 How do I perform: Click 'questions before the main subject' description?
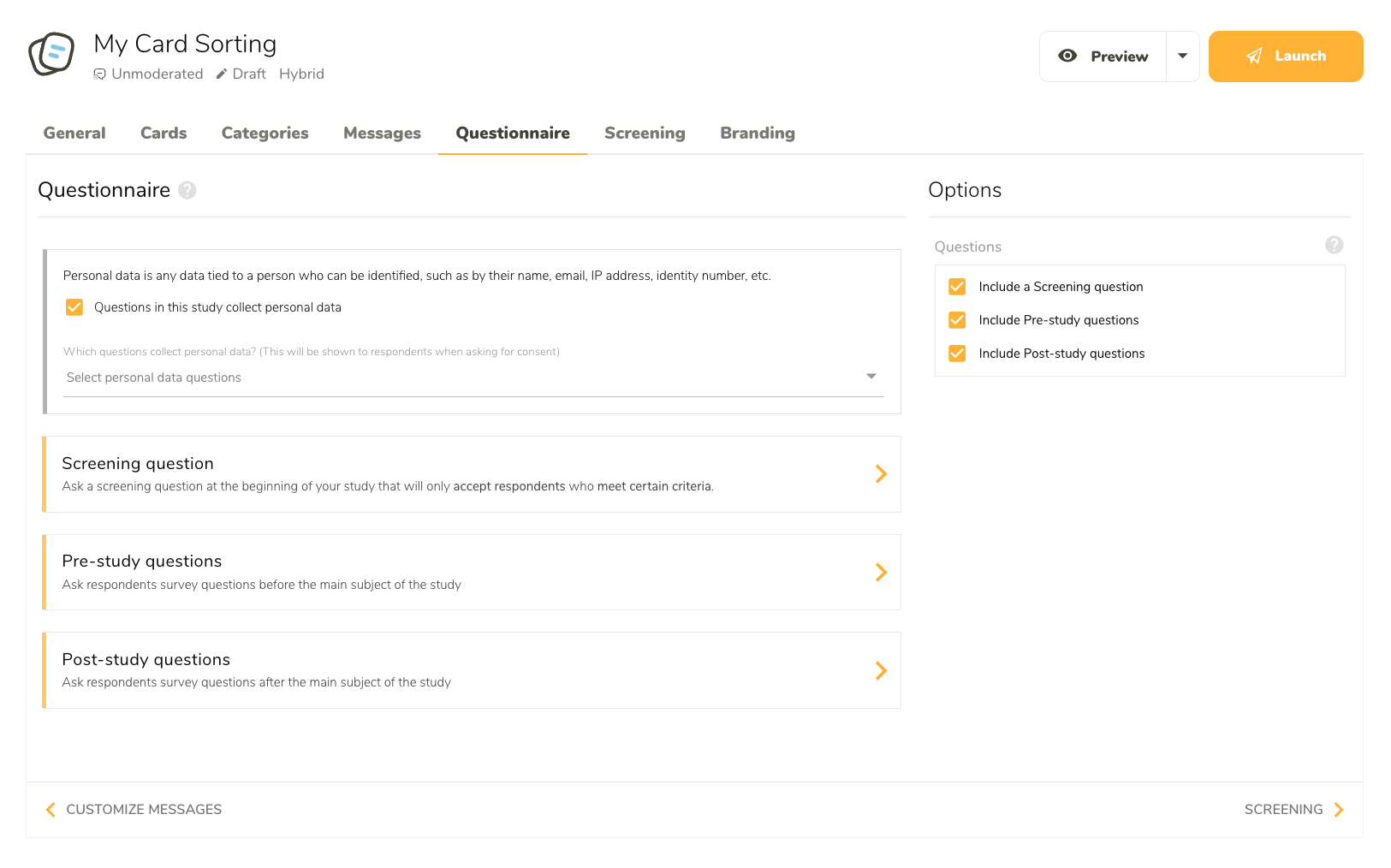(261, 585)
